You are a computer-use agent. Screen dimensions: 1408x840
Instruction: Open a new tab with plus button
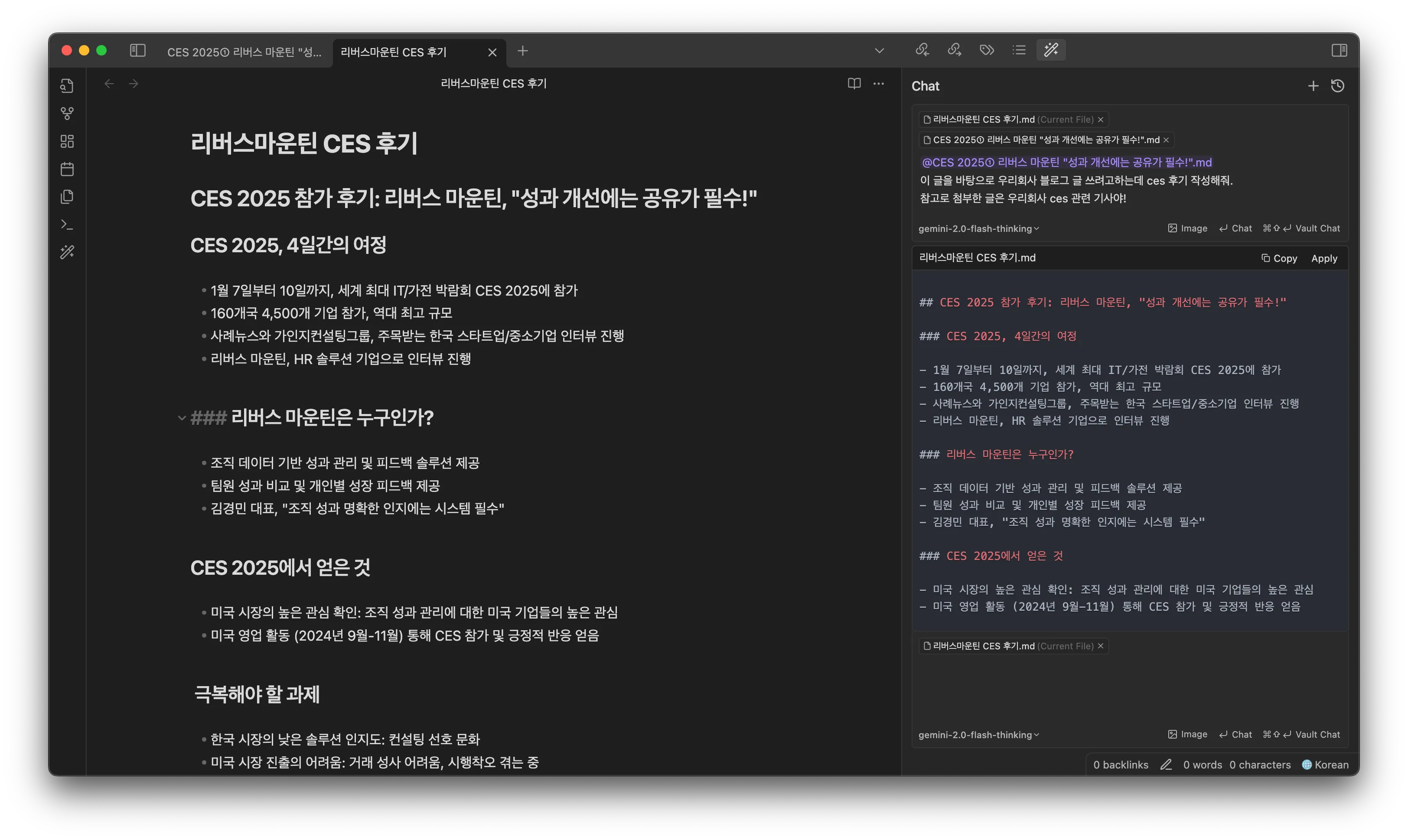(x=522, y=51)
